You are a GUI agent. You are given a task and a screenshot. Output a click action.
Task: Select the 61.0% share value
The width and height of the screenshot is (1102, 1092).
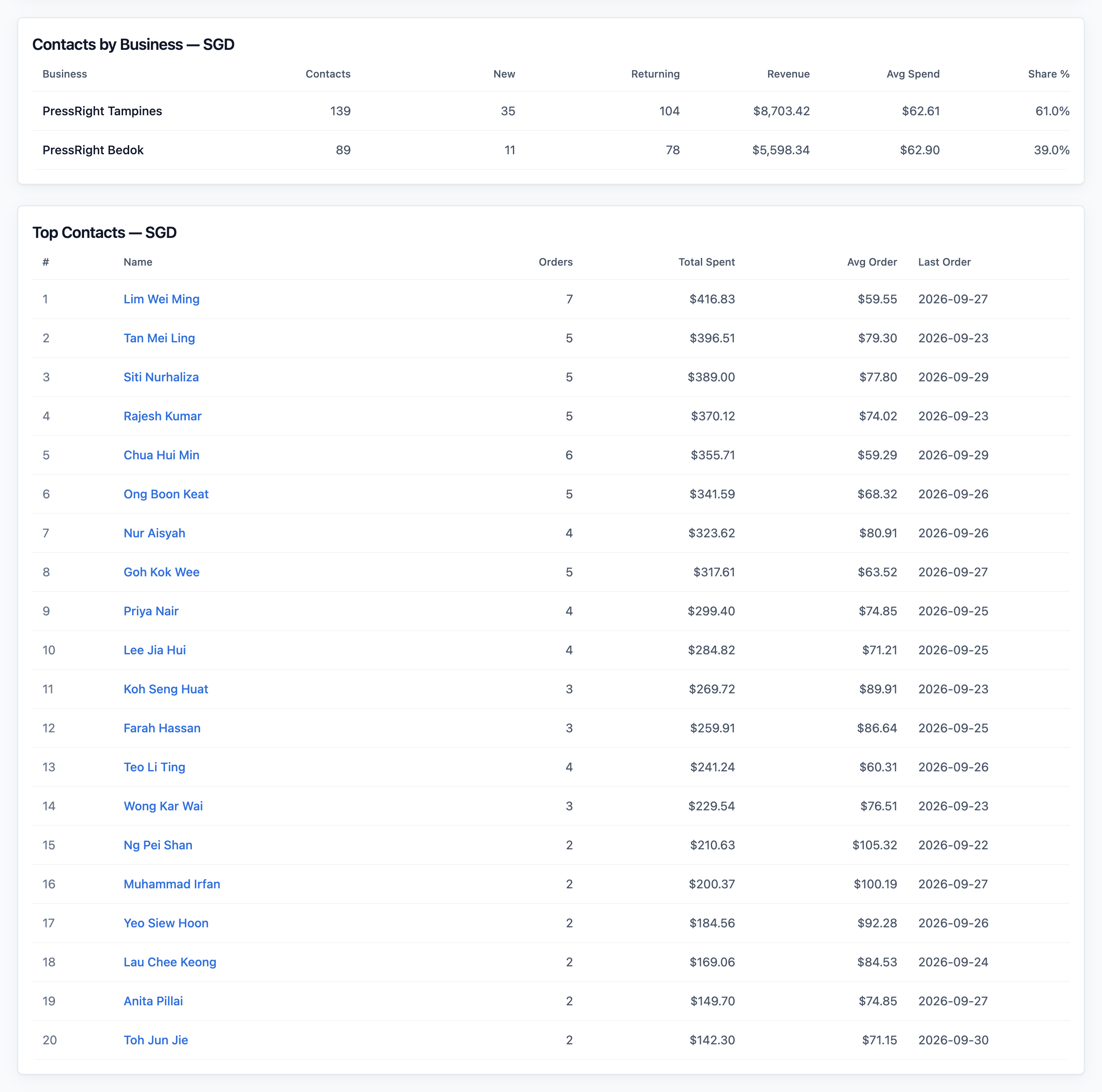pyautogui.click(x=1052, y=110)
